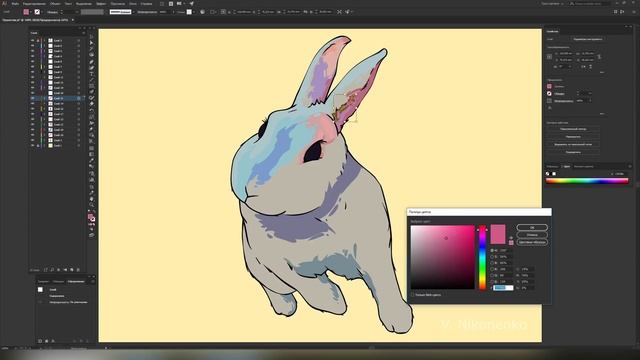Confirm color with the OK button
This screenshot has height=360, width=640.
[x=532, y=228]
